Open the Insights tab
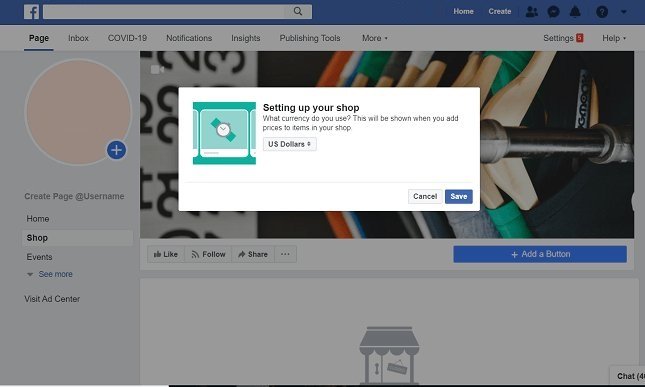645x387 pixels. [x=246, y=38]
